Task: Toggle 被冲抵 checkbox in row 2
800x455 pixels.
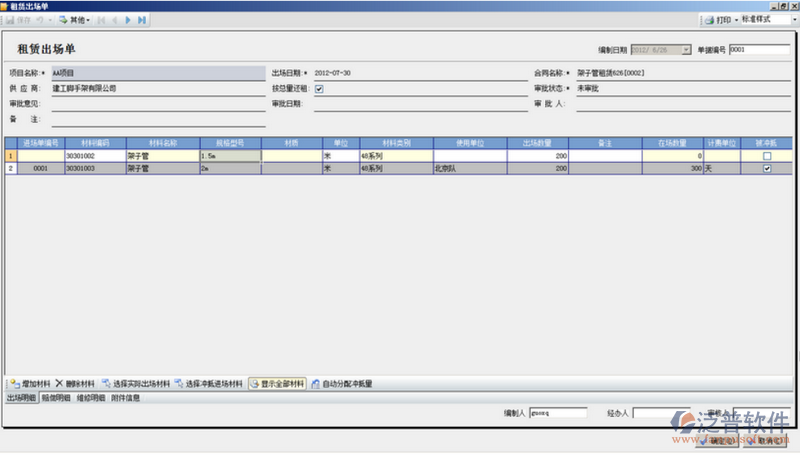Action: point(767,168)
